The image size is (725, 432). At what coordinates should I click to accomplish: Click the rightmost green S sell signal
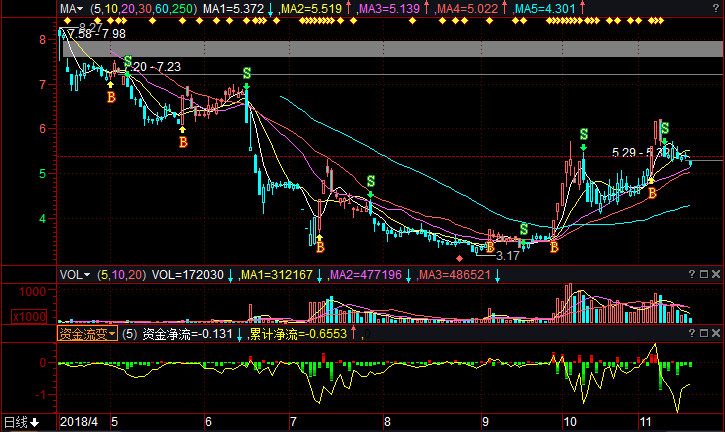coord(663,128)
